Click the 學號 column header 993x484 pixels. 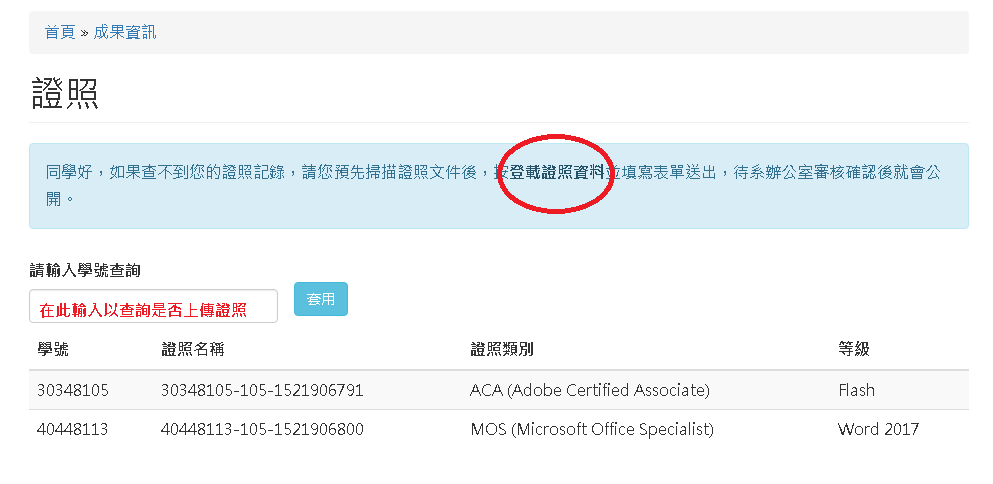[53, 349]
